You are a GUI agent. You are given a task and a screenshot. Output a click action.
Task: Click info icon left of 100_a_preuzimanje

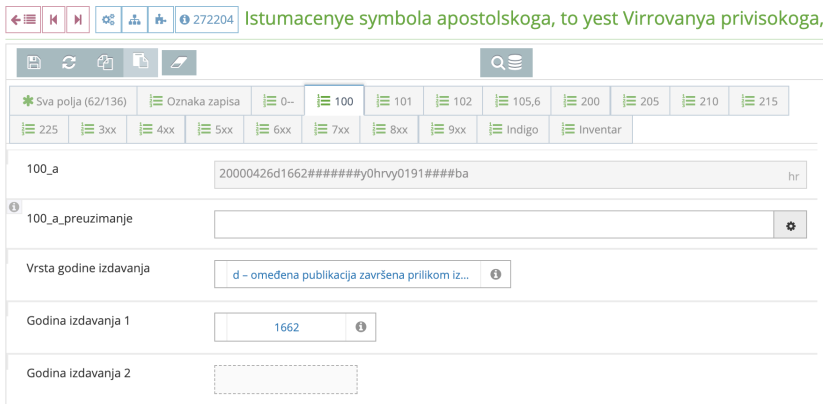(14, 206)
